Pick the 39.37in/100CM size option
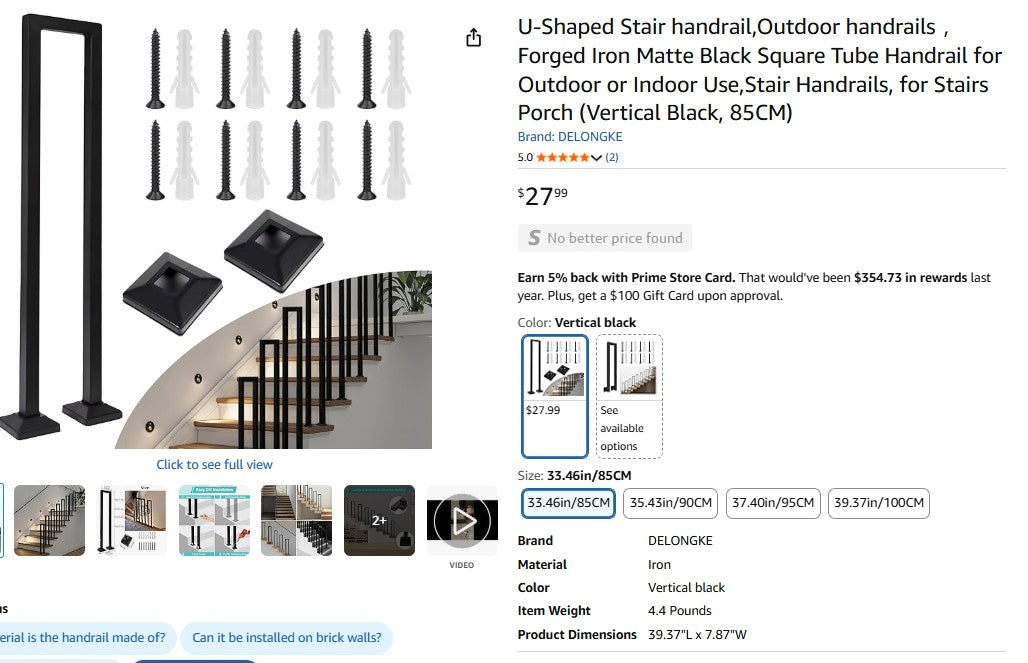Screen dimensions: 1028x663 [879, 503]
